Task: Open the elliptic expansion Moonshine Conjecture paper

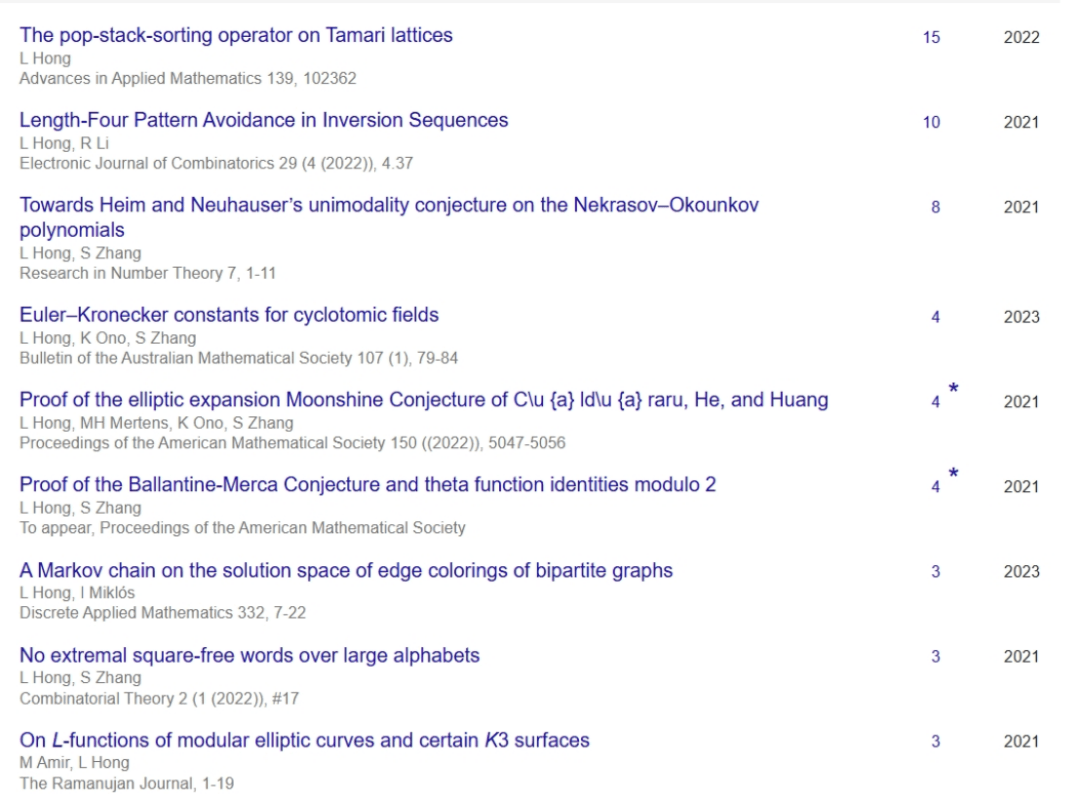Action: coord(424,400)
